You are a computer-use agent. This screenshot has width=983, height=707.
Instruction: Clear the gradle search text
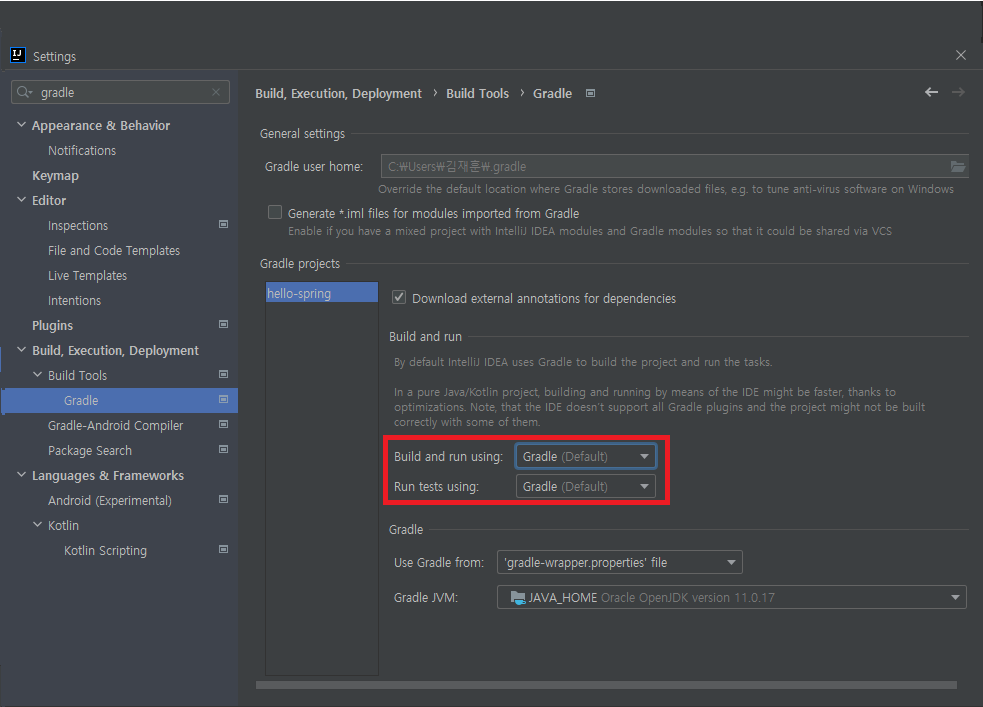click(216, 92)
